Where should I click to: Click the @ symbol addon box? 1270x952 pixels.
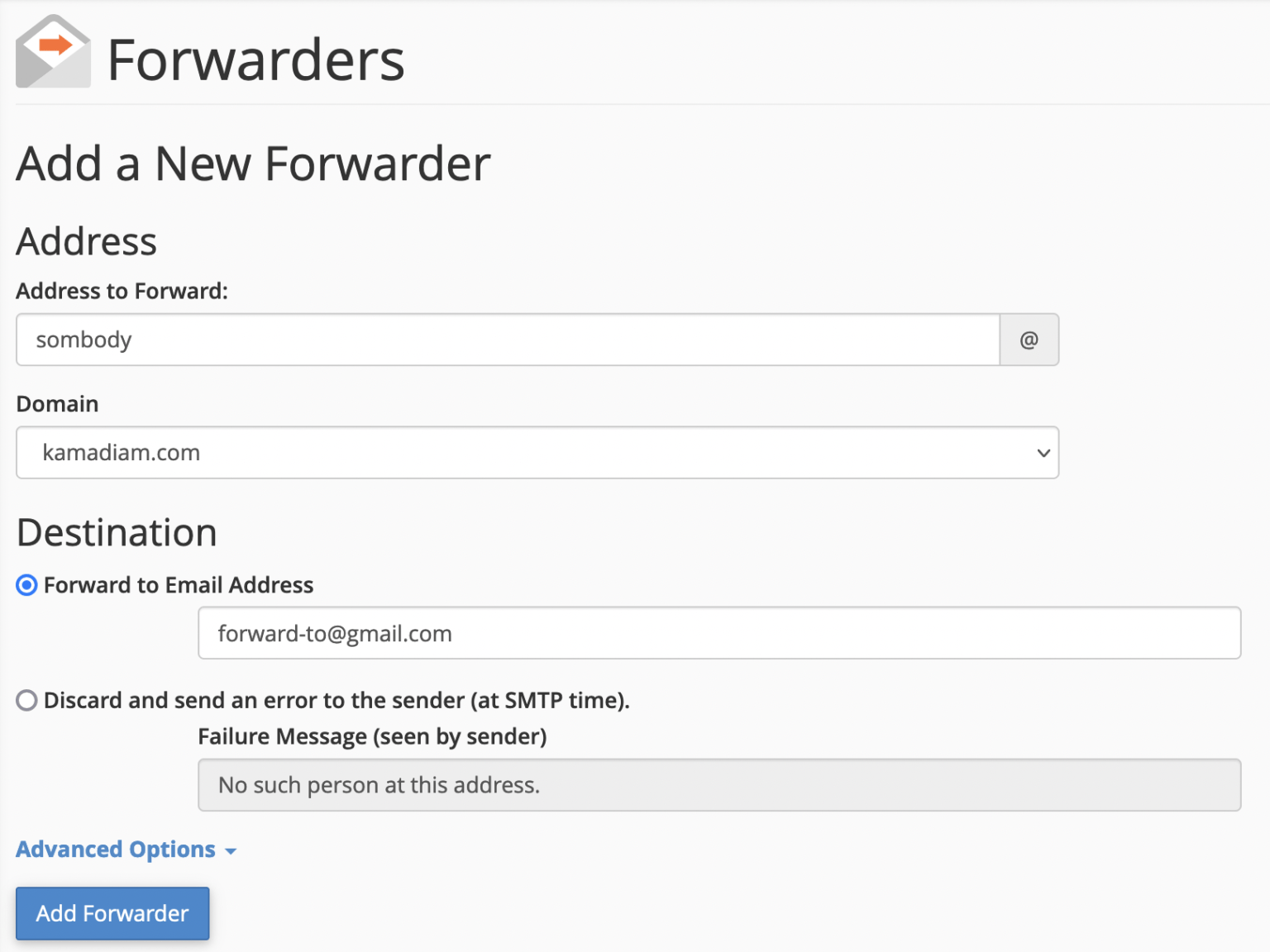1029,340
